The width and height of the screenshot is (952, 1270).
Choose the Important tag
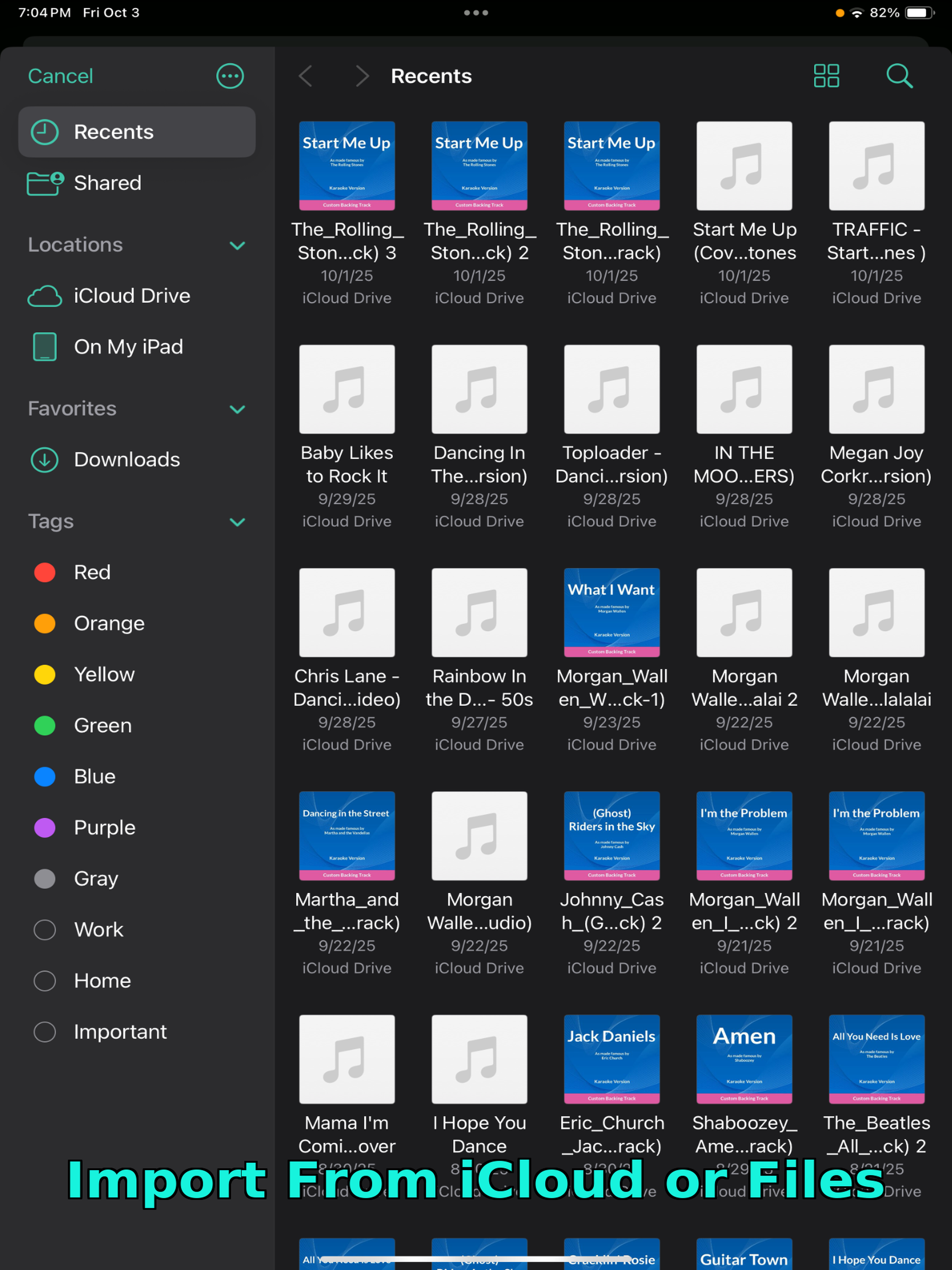137,1032
